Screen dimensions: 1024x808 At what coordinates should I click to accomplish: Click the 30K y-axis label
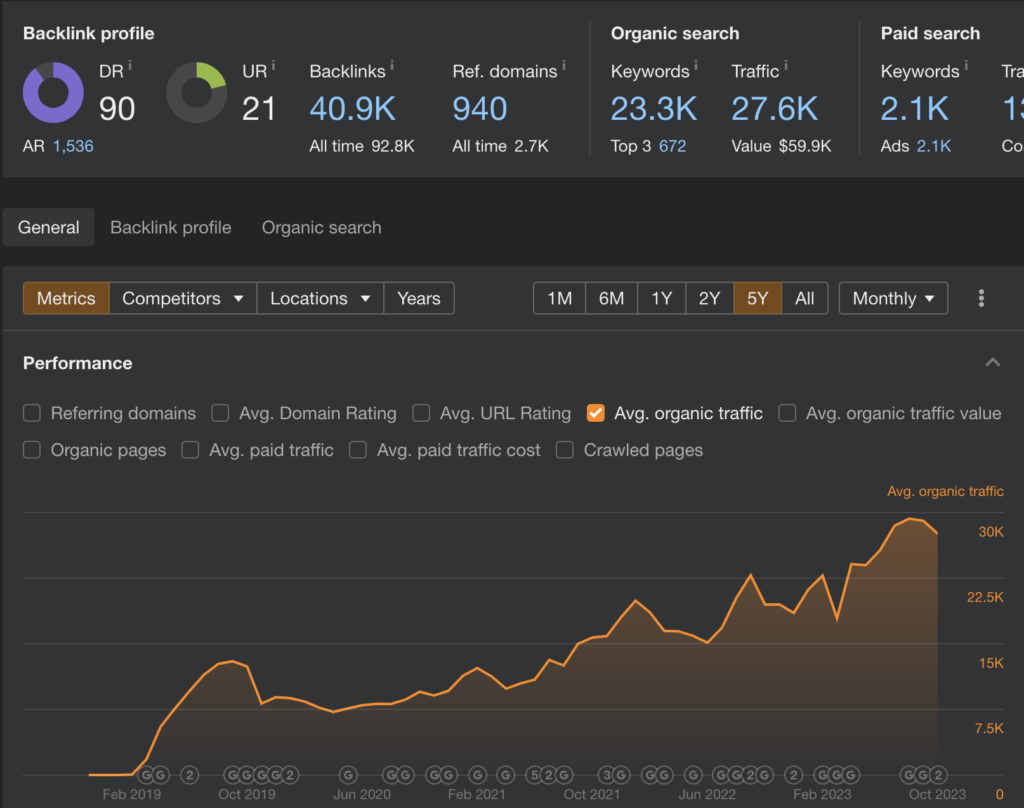(991, 532)
